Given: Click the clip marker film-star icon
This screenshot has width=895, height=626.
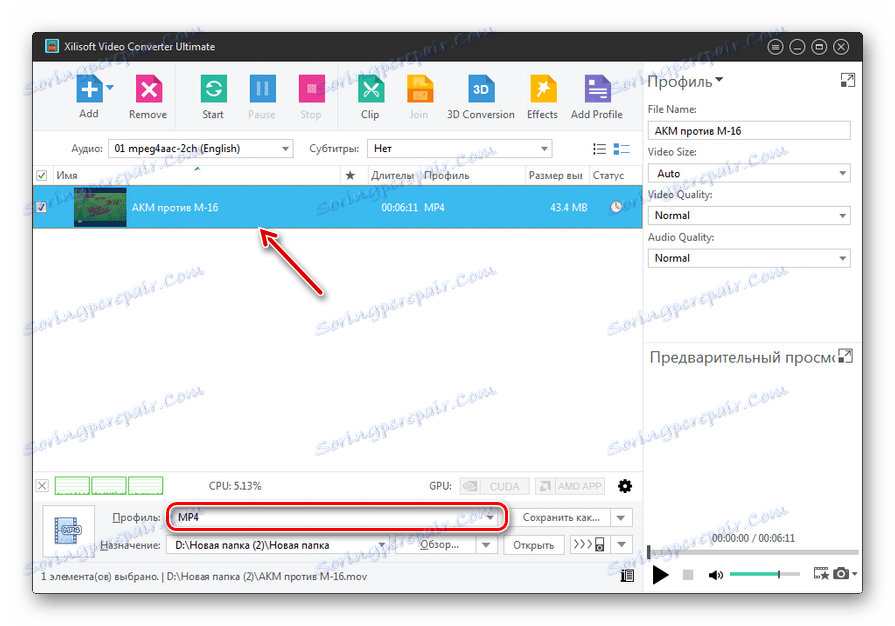Looking at the screenshot, I should (x=821, y=574).
